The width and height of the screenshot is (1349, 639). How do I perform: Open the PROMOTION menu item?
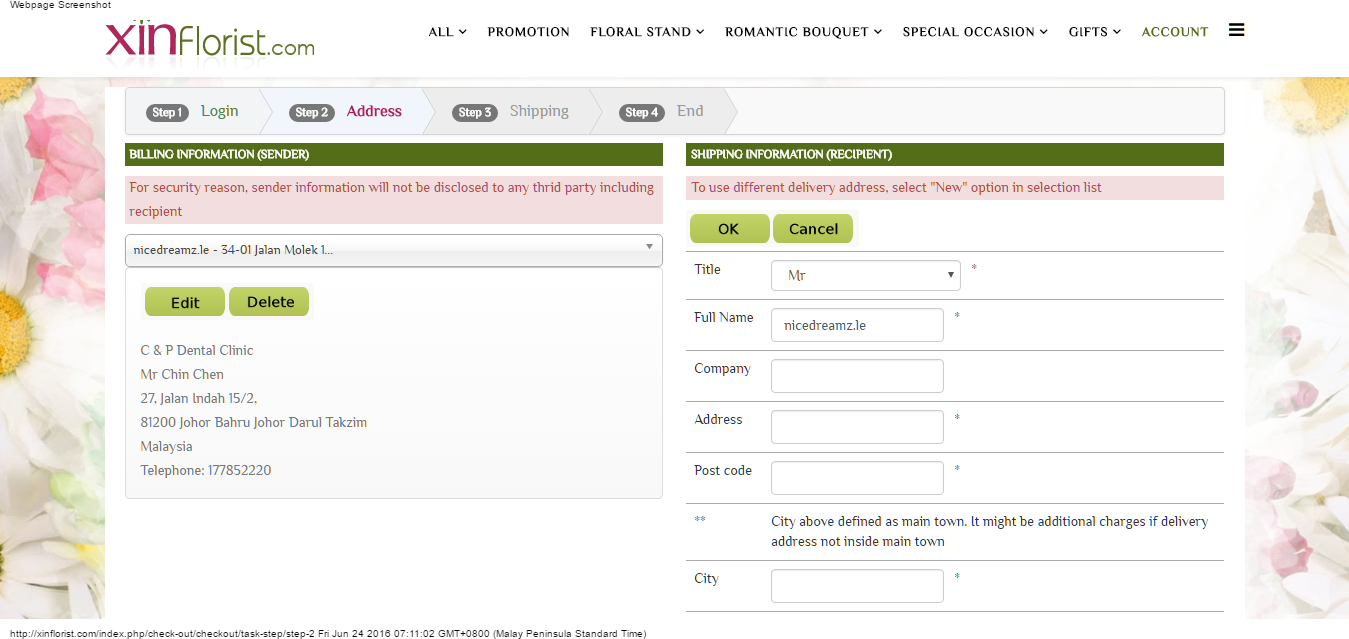[x=528, y=32]
